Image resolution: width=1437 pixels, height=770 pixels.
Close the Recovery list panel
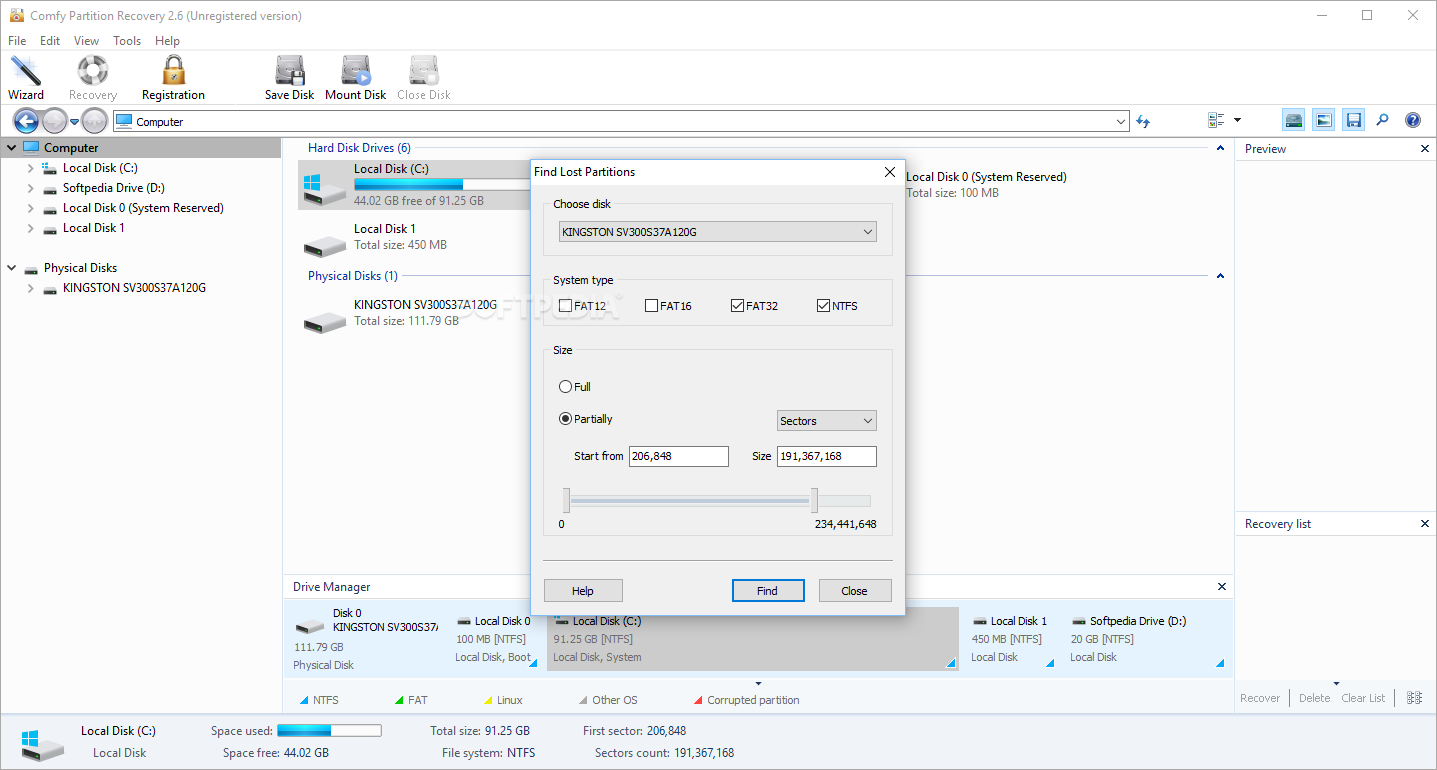1425,524
